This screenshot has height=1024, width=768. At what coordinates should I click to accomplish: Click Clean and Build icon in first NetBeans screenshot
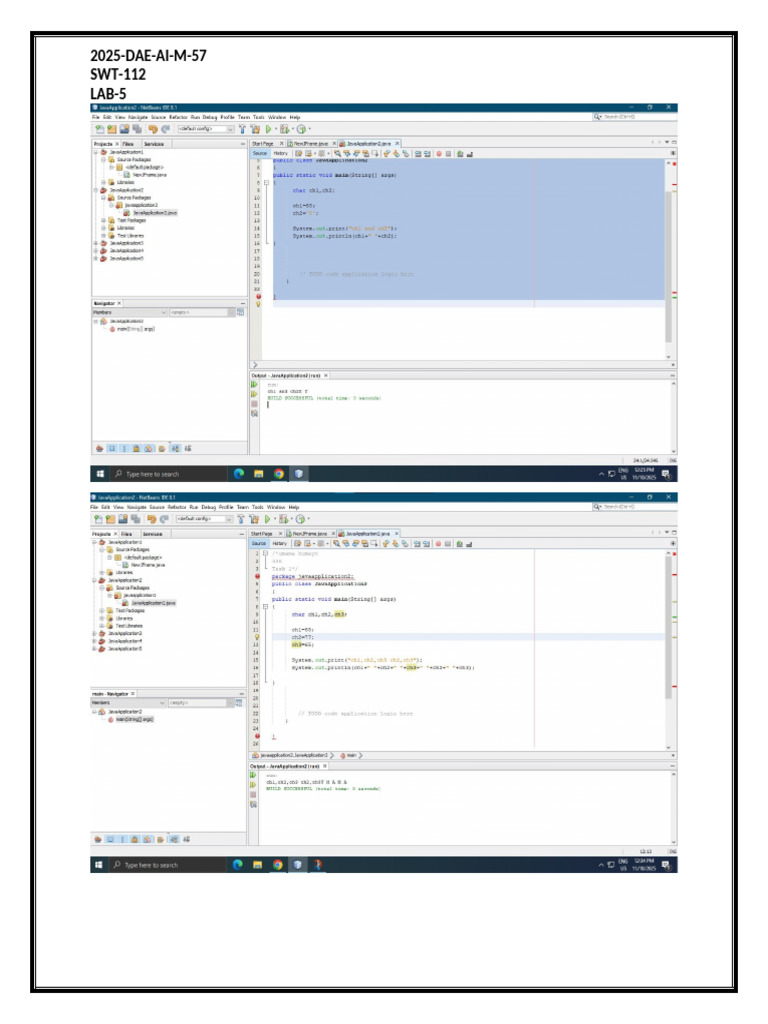tap(255, 129)
